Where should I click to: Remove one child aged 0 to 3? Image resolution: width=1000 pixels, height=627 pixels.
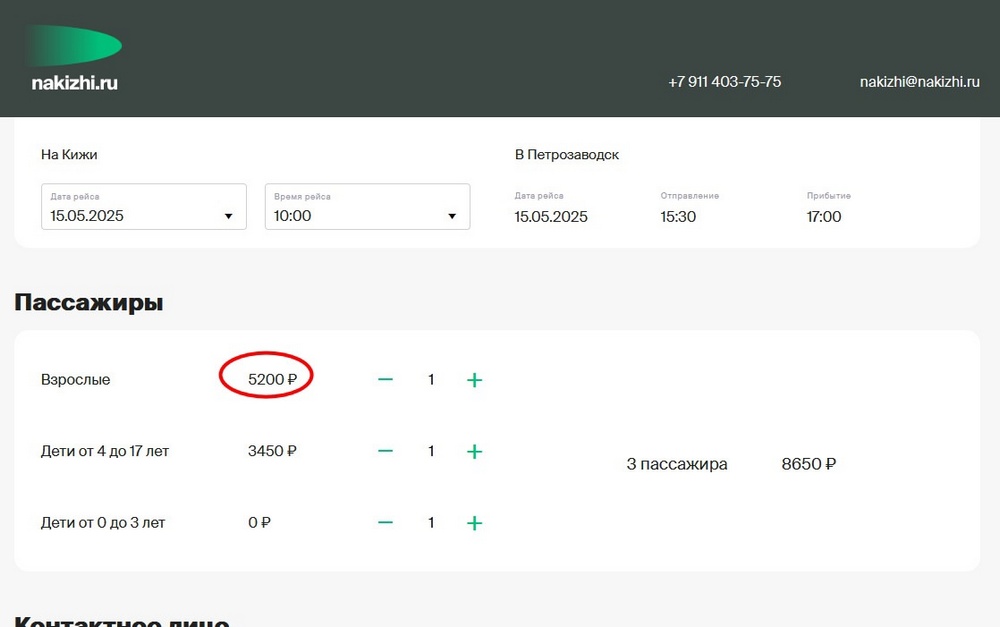(x=385, y=523)
